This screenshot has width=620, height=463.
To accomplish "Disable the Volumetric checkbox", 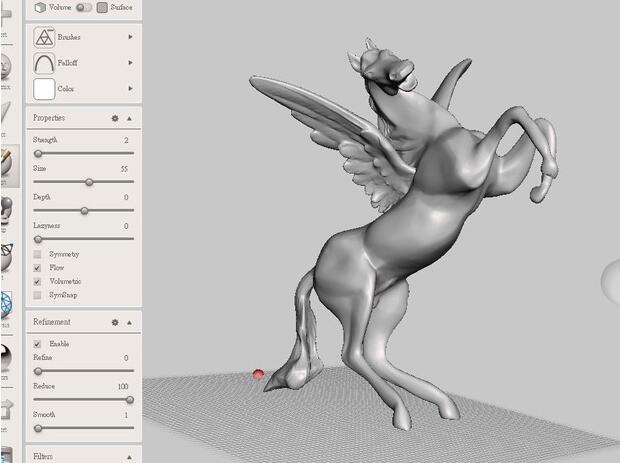I will tap(38, 282).
